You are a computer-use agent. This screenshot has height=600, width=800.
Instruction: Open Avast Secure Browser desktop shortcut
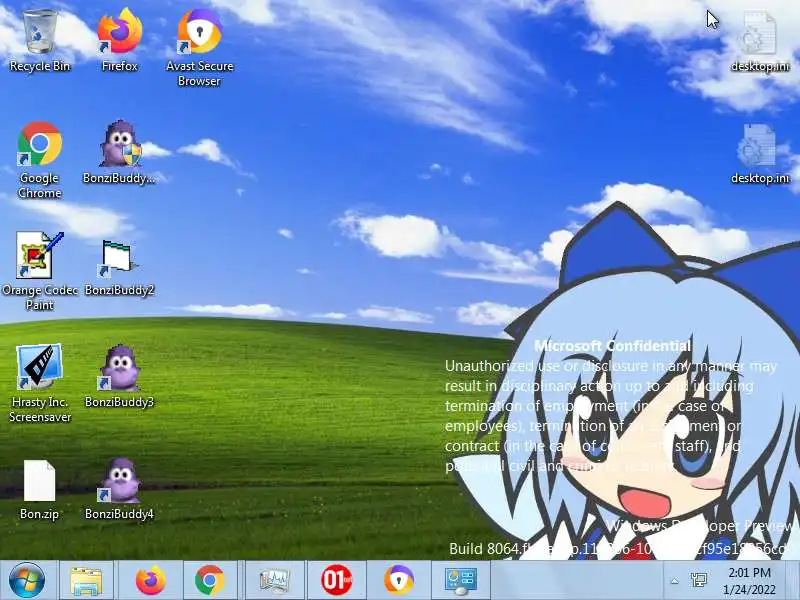coord(199,47)
